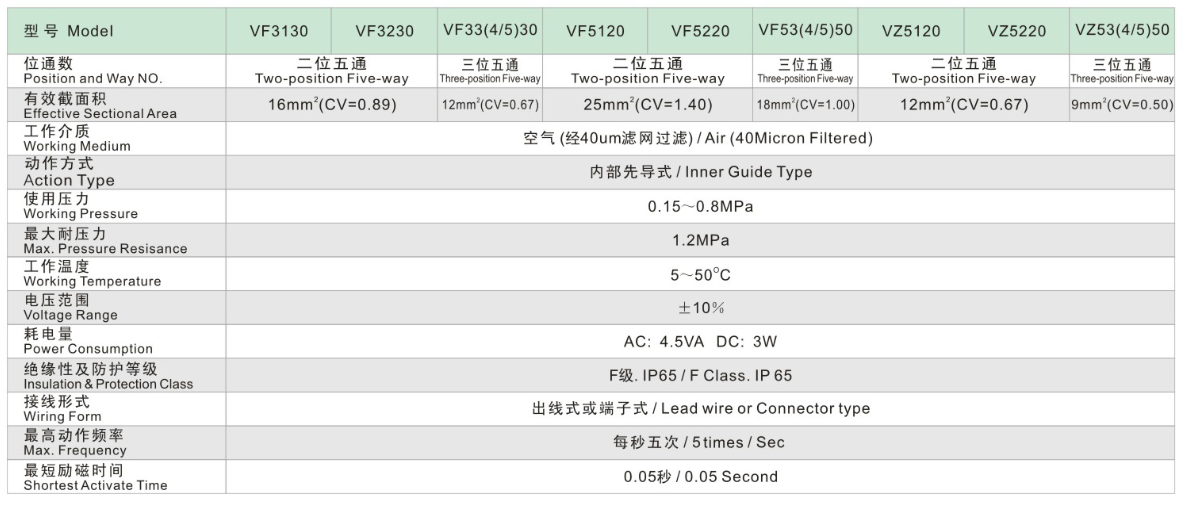Screen dimensions: 1188x509
Task: Select the VZ5220 model header cell
Action: (x=1016, y=31)
